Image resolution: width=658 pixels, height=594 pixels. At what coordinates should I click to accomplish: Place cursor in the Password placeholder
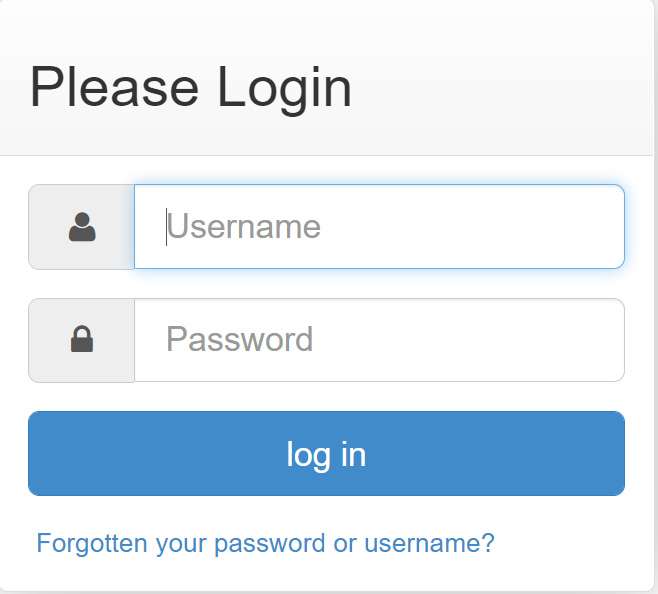click(x=240, y=341)
